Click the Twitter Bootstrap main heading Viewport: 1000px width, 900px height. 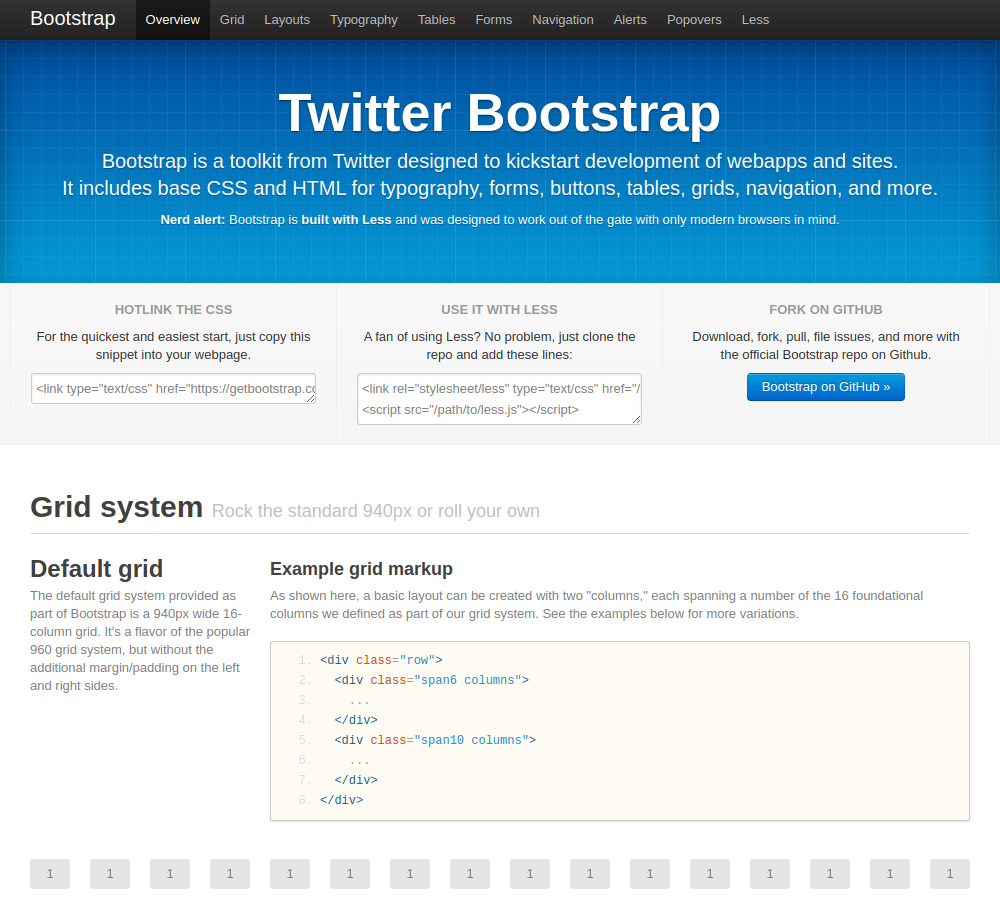click(x=499, y=114)
